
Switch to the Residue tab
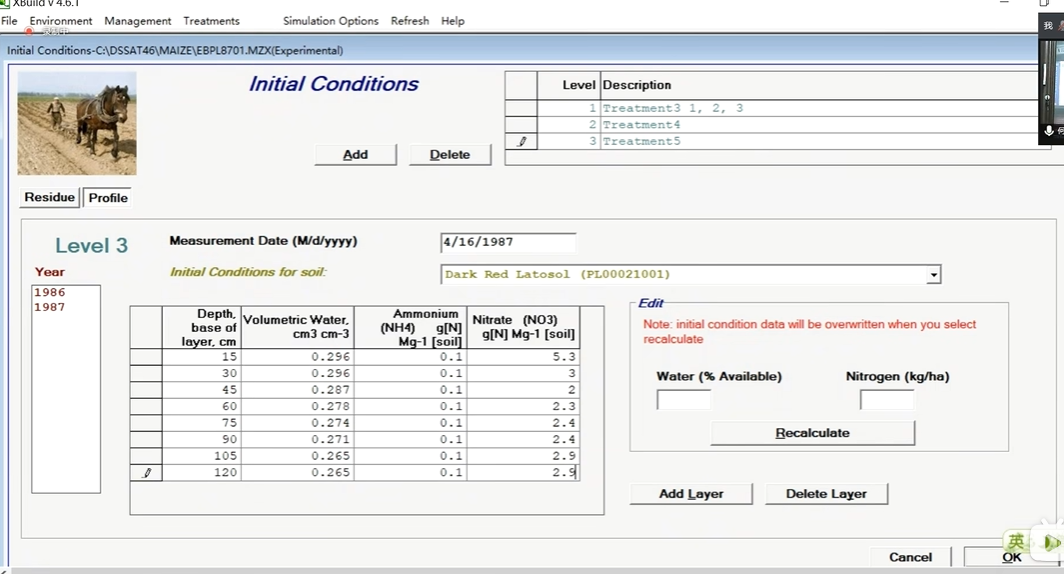click(50, 198)
